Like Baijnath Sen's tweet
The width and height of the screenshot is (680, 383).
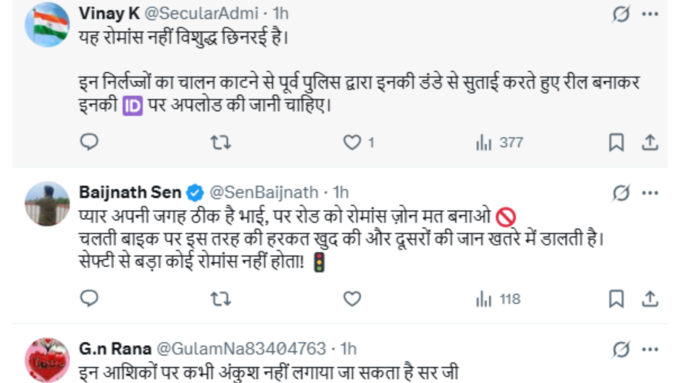click(x=352, y=299)
